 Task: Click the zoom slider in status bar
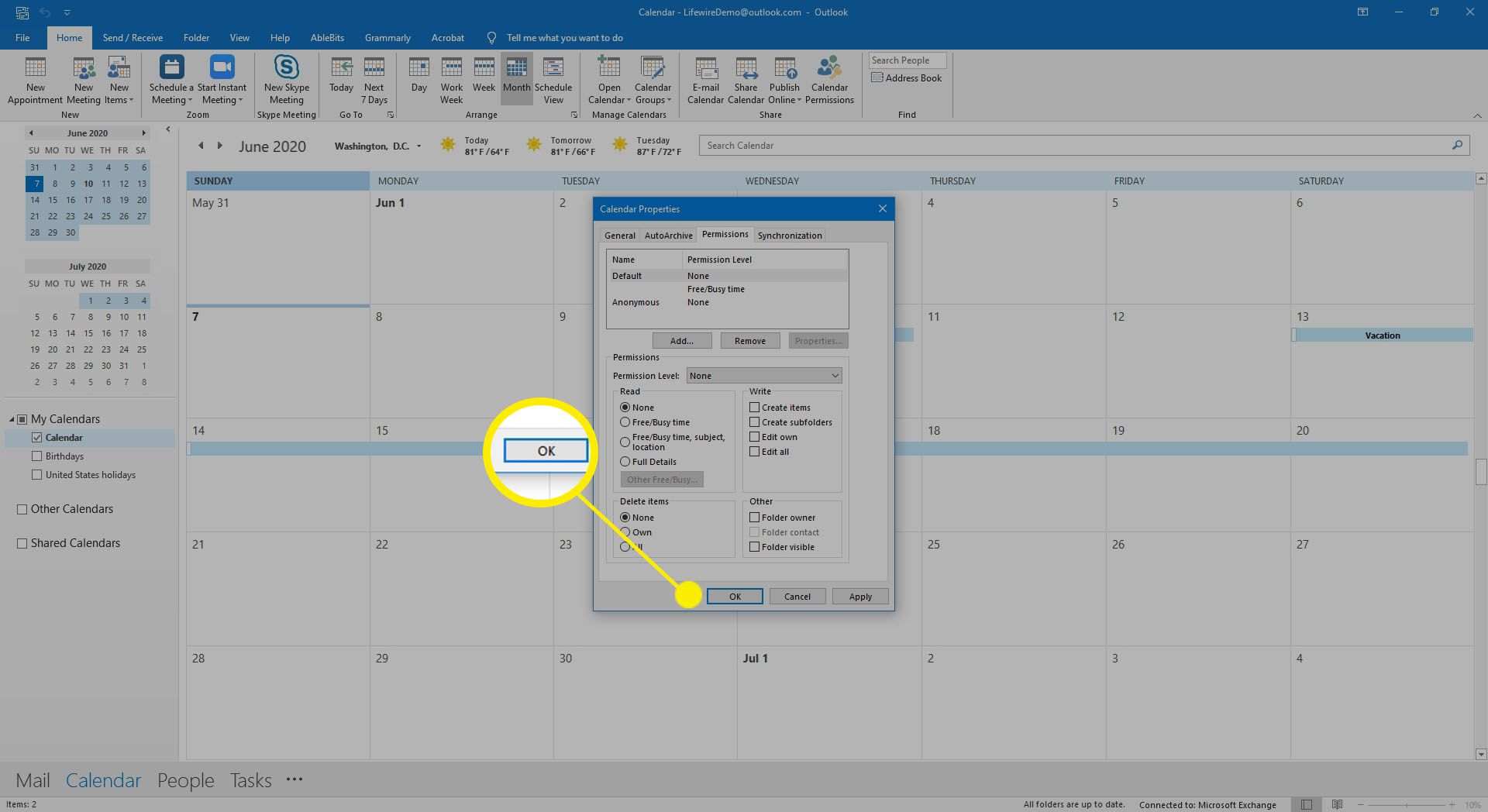click(1406, 804)
